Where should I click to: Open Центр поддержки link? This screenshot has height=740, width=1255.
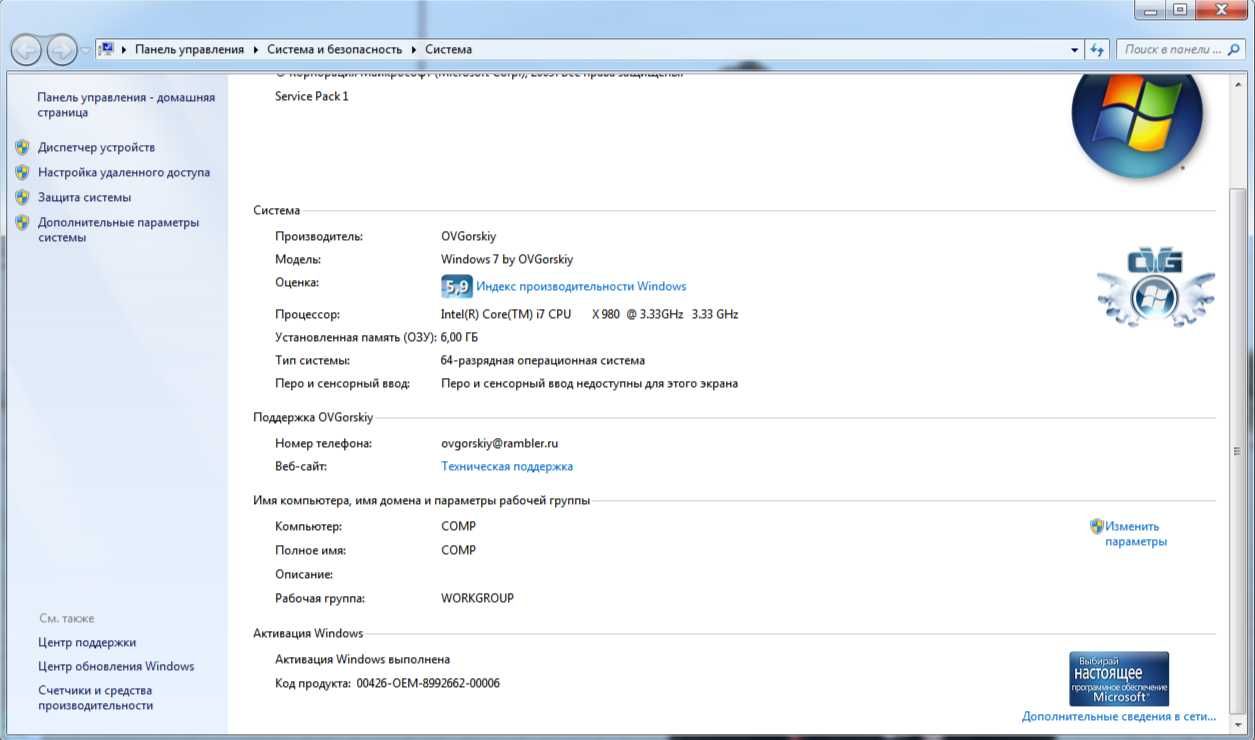tap(87, 642)
